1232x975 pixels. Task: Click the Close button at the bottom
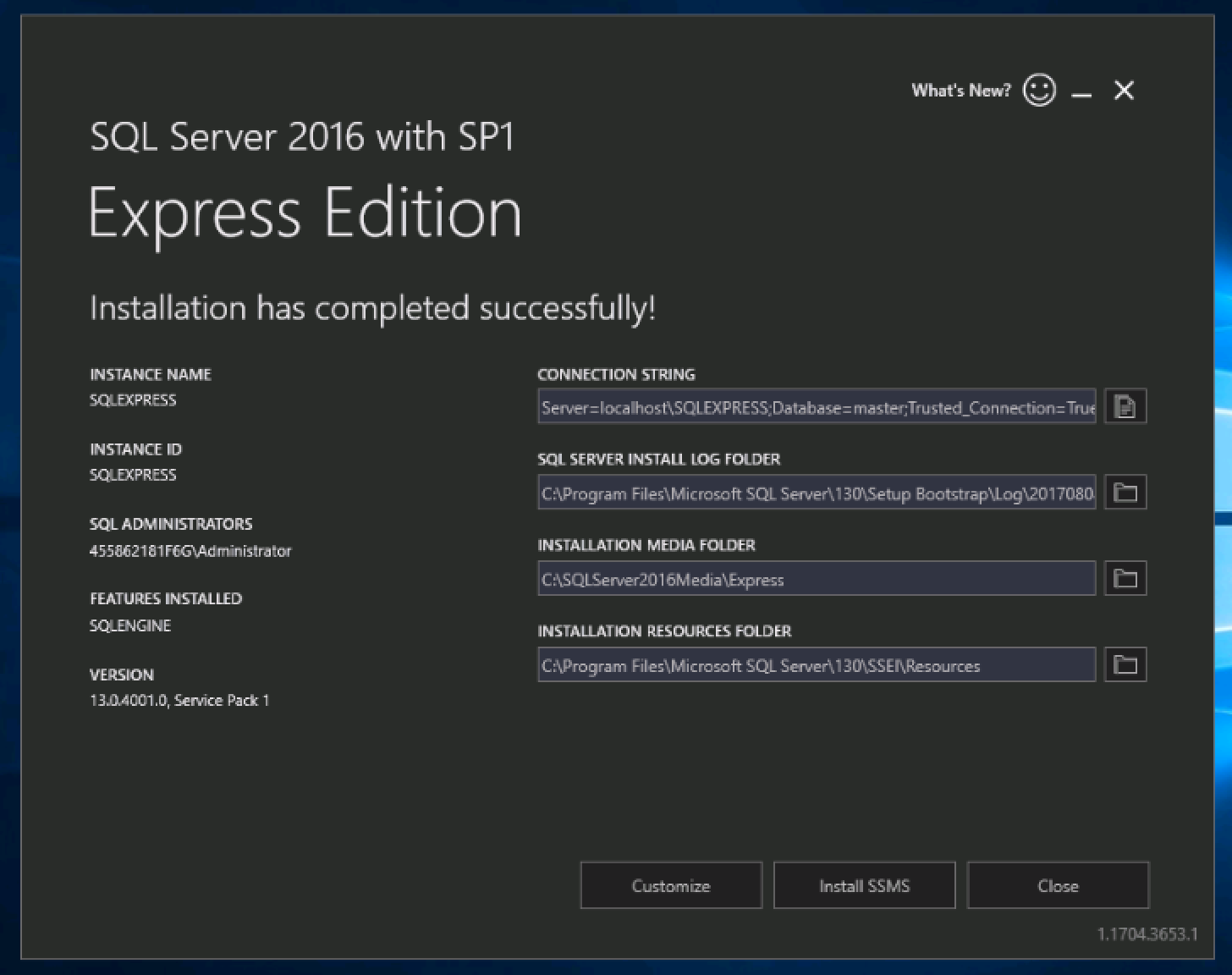click(x=1058, y=885)
